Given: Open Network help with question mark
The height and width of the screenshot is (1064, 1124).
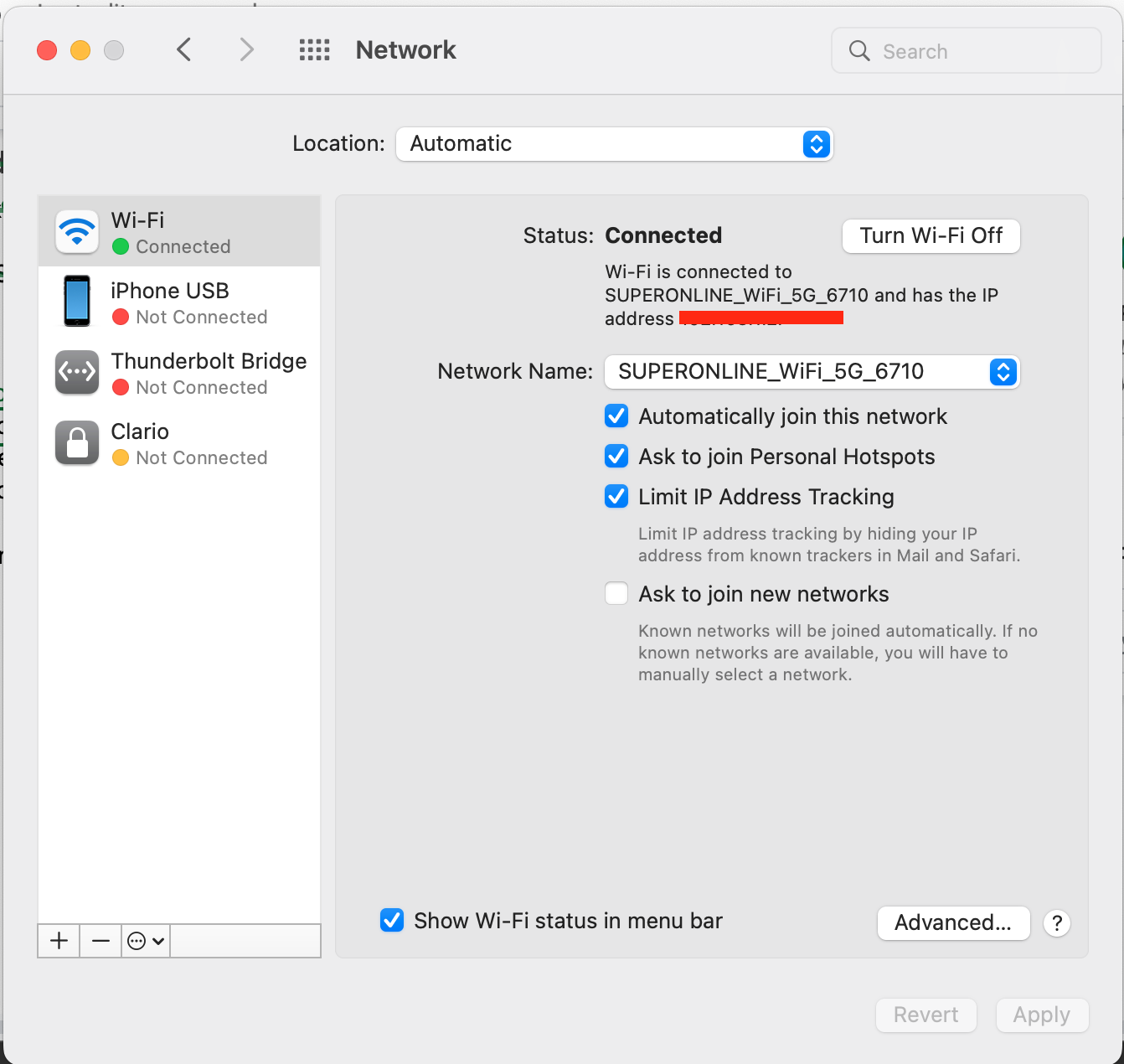Looking at the screenshot, I should (1057, 923).
